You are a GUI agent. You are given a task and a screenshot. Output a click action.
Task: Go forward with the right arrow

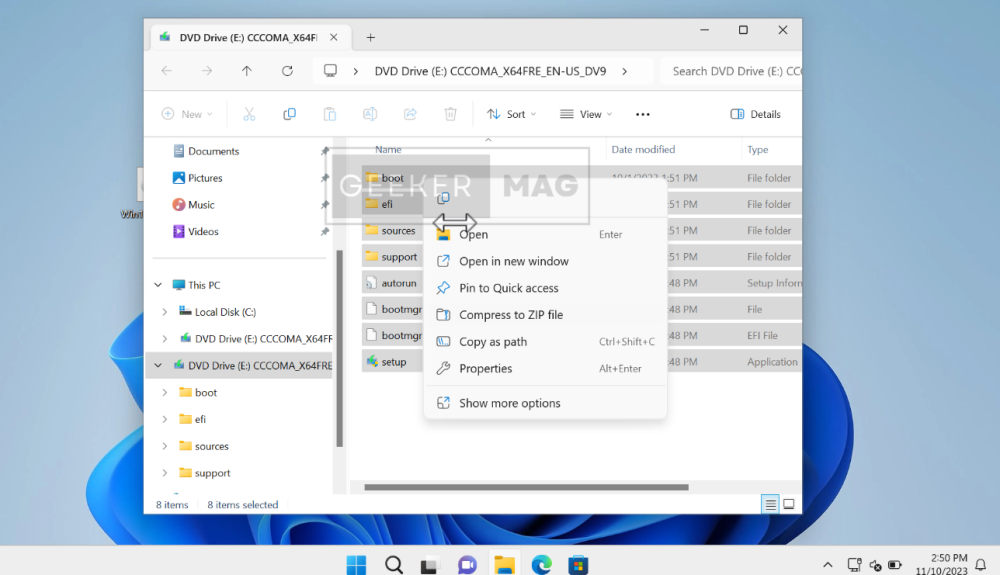(207, 71)
